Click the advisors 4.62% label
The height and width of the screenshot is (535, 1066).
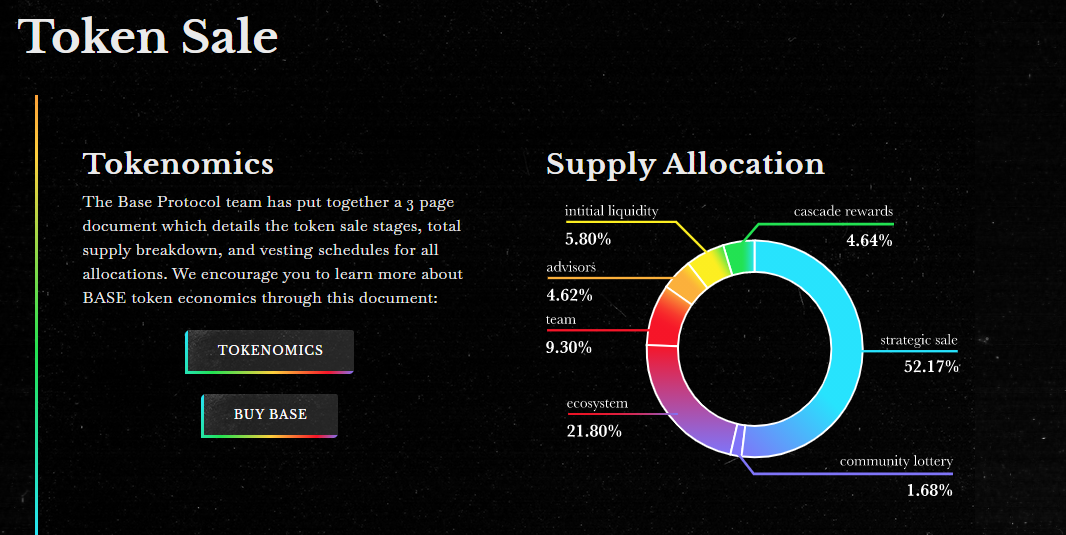(570, 281)
